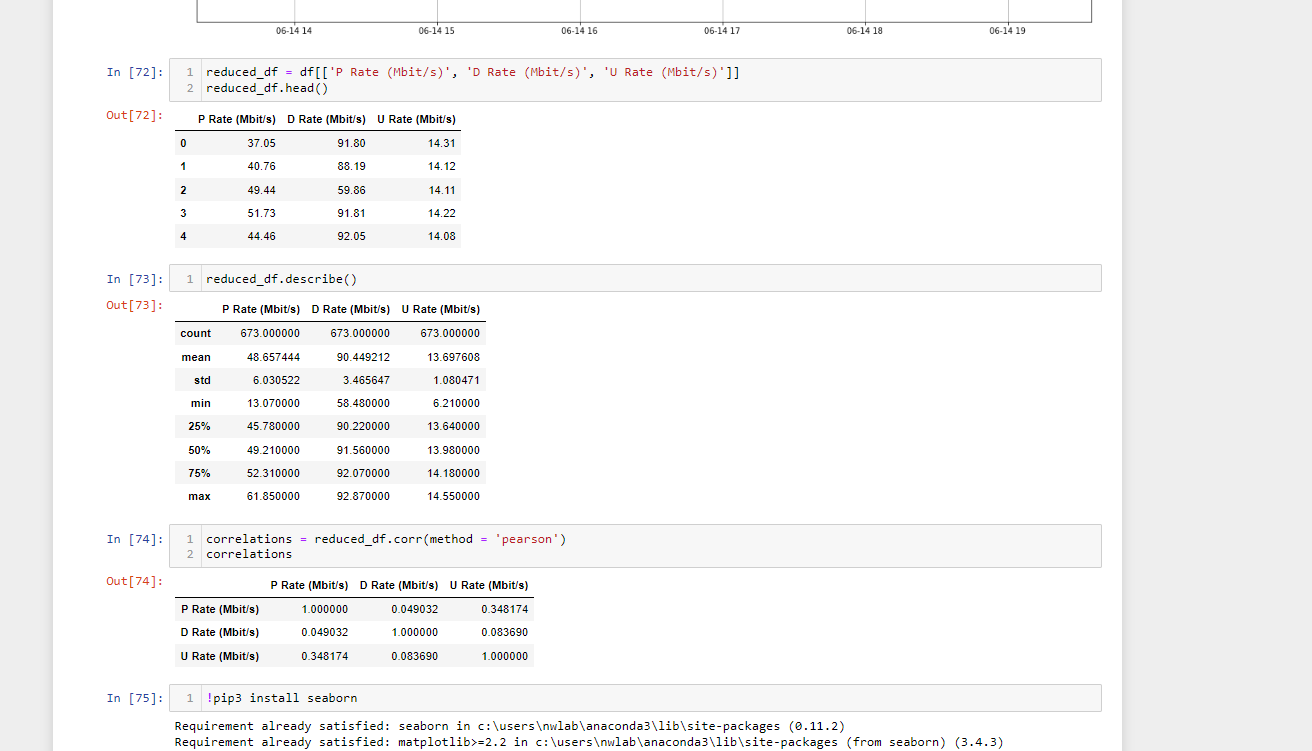Click 'D Rate (Mbit/s)' column header in head table

[327, 119]
